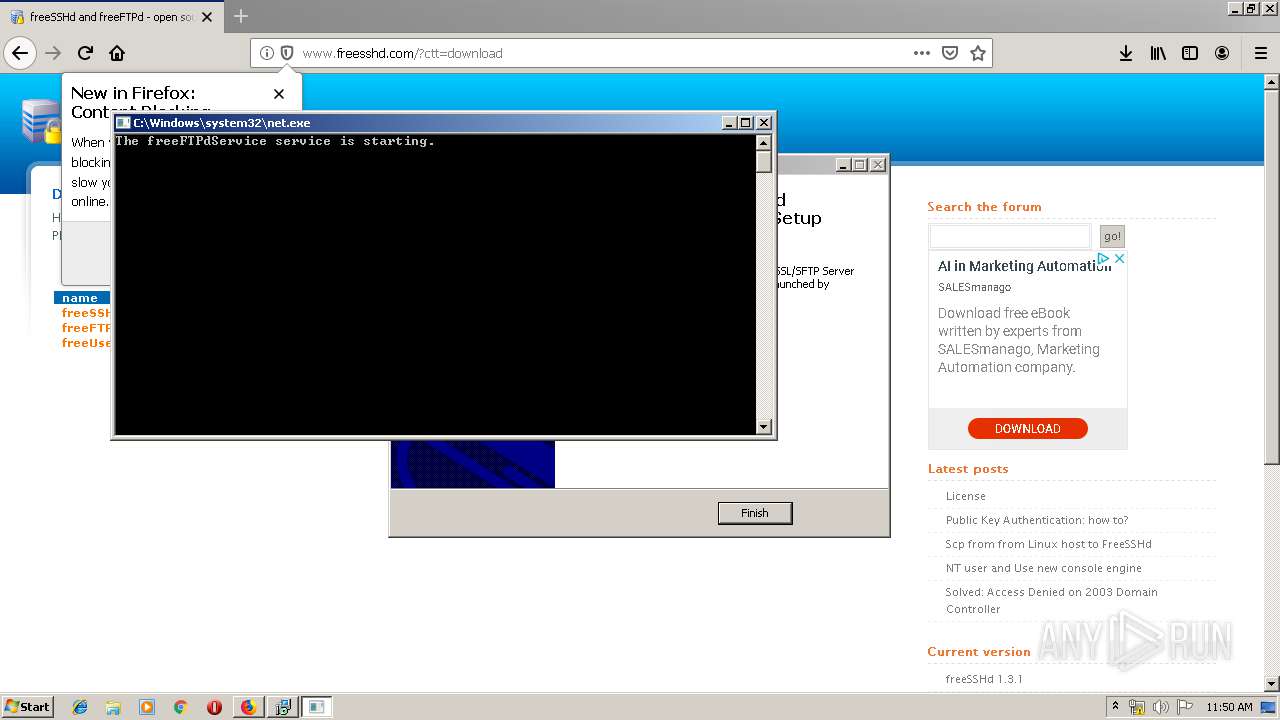The image size is (1280, 720).
Task: Click the forum search input box
Action: [x=1010, y=236]
